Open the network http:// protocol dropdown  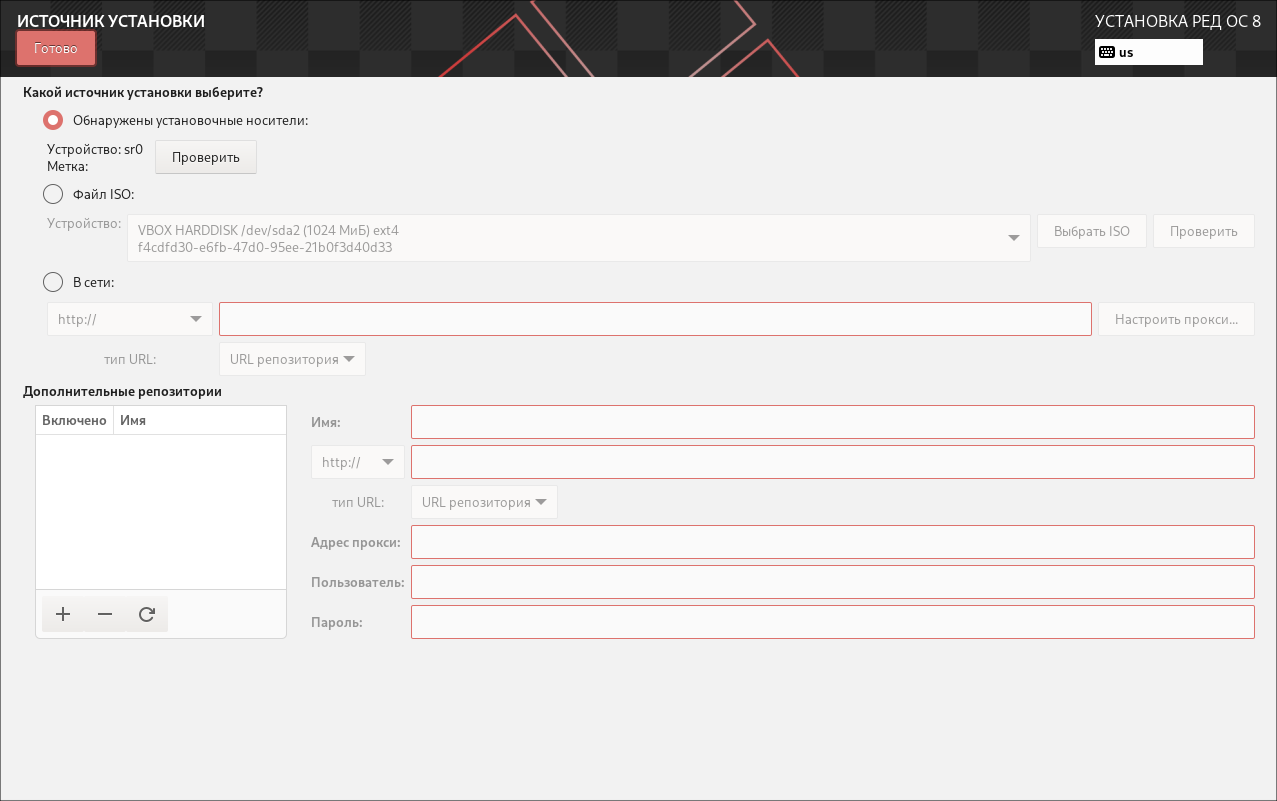(130, 320)
